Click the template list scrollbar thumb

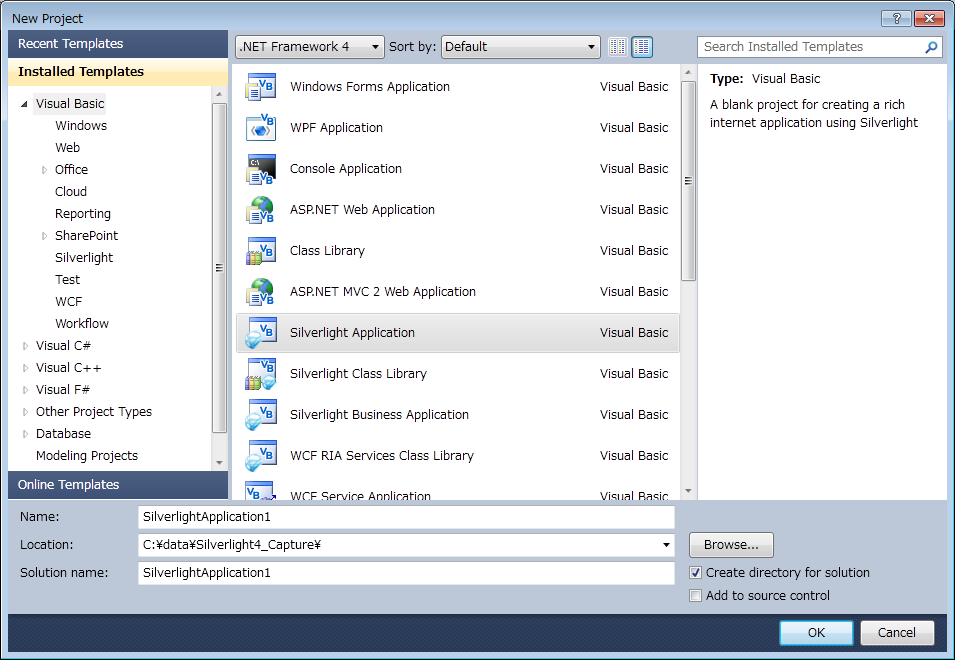point(688,181)
